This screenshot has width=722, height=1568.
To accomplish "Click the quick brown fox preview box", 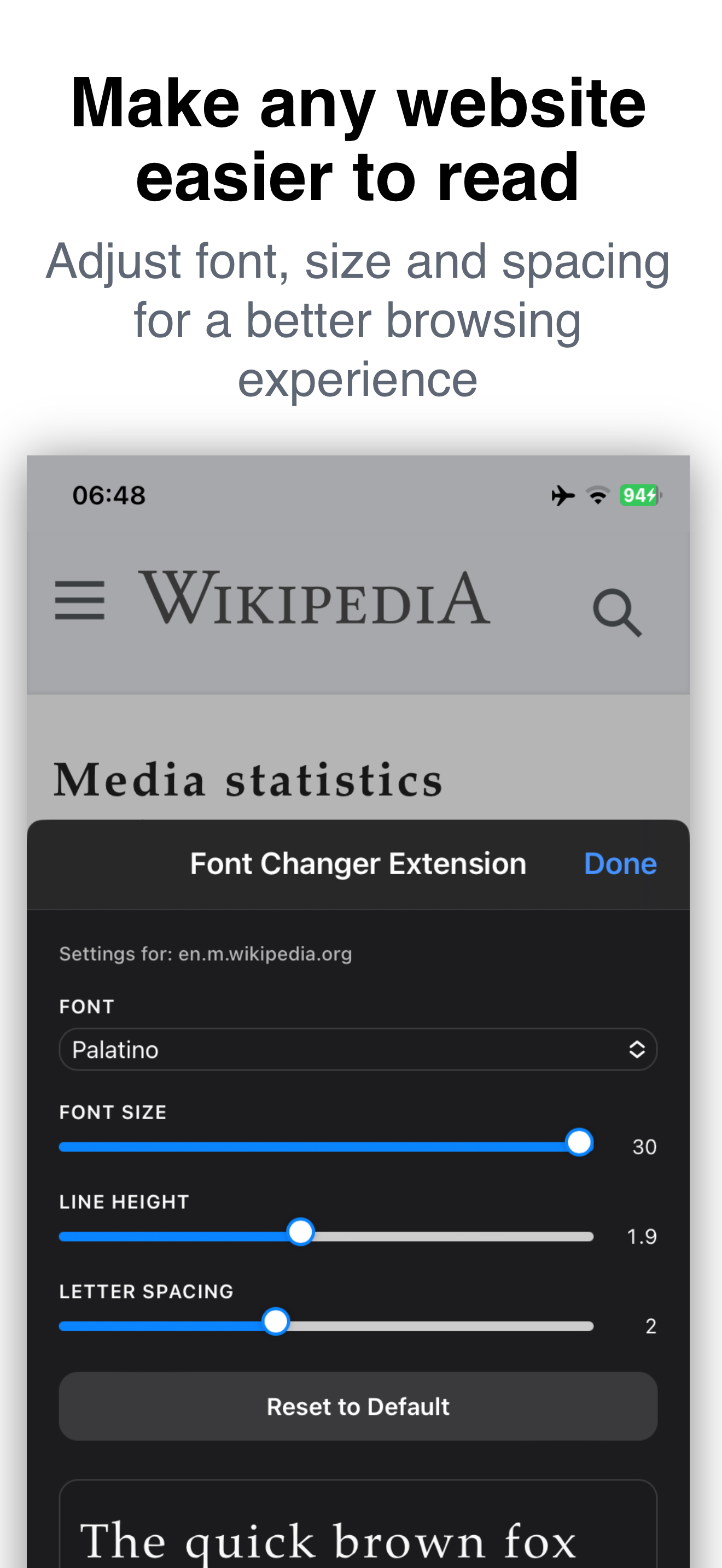I will click(x=358, y=1524).
